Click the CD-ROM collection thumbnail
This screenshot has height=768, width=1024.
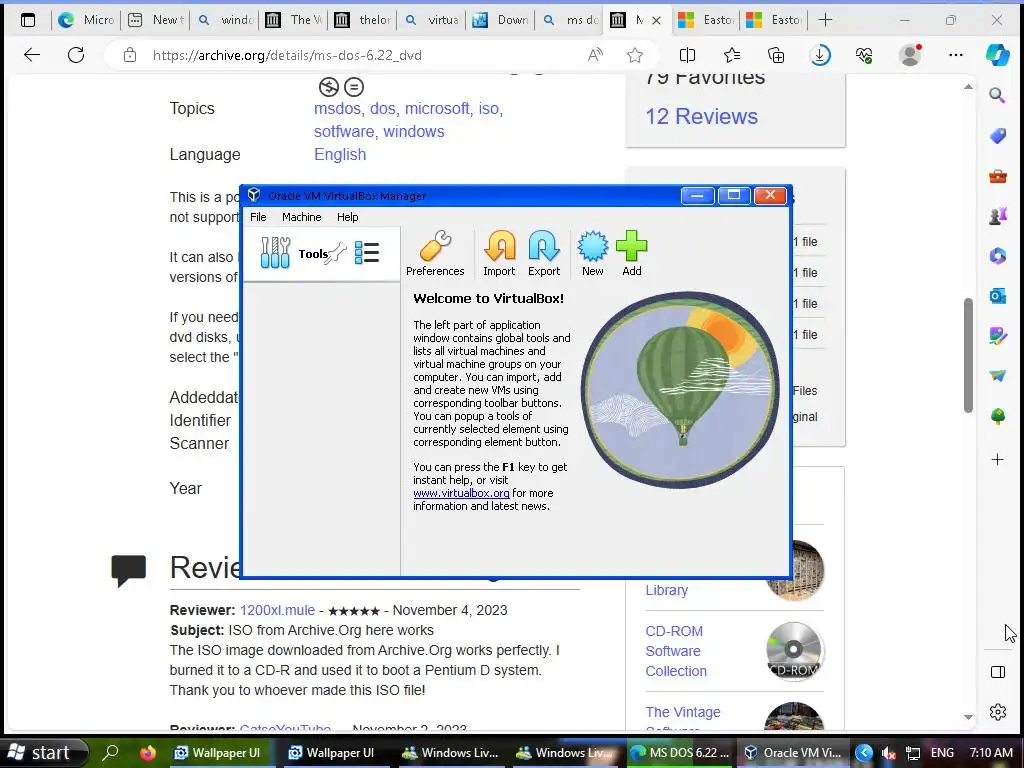tap(794, 650)
